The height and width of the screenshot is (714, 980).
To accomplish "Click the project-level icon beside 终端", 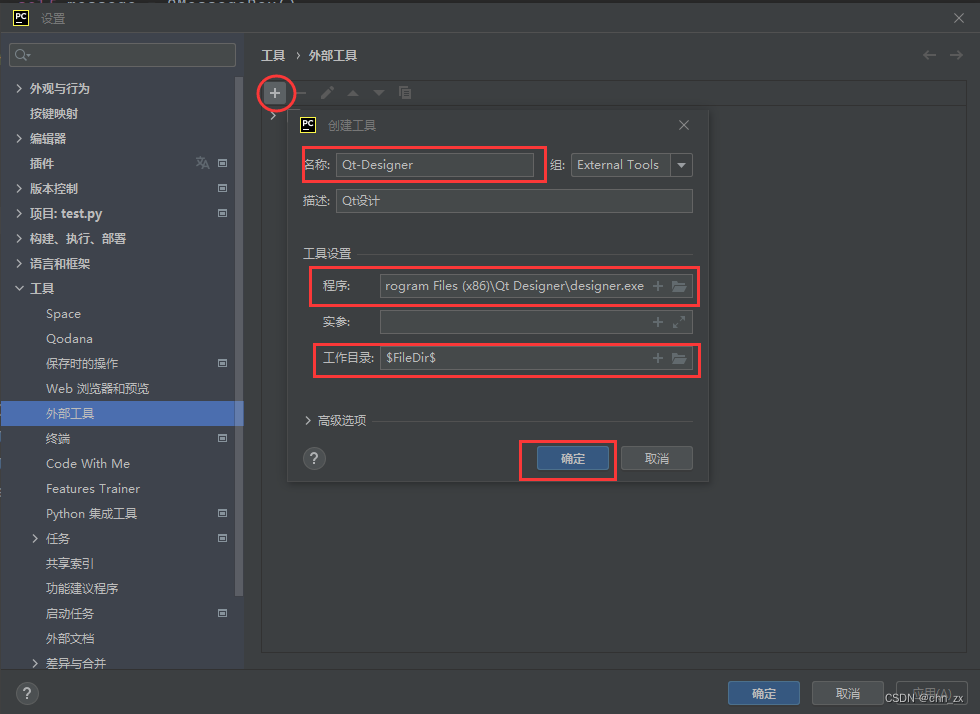I will coord(222,438).
